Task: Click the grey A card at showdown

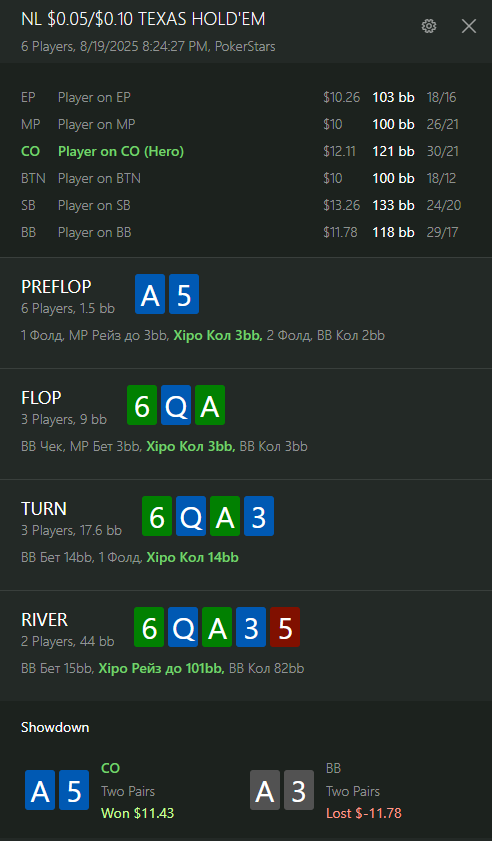Action: (265, 790)
